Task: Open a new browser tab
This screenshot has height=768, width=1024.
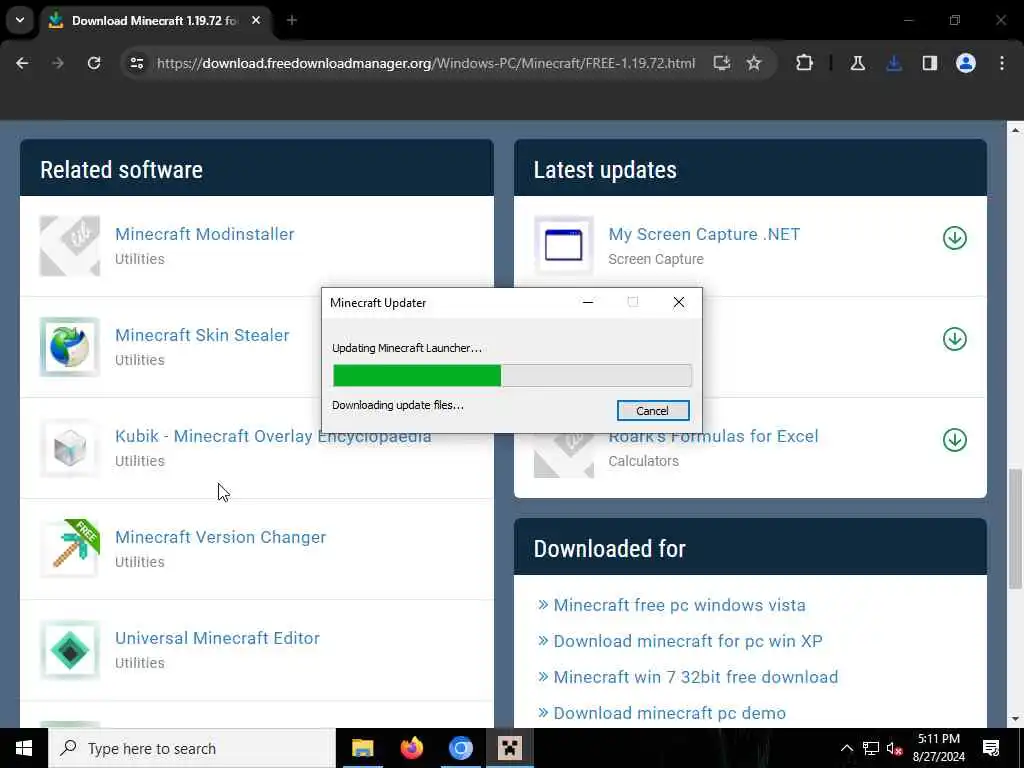Action: coord(292,20)
